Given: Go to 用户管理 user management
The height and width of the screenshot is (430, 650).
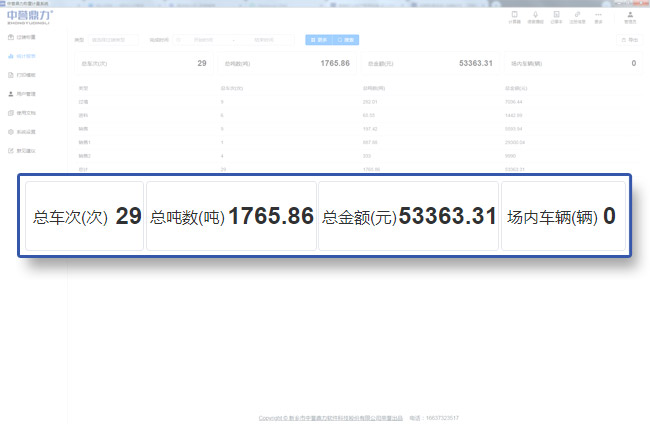Looking at the screenshot, I should [x=27, y=93].
